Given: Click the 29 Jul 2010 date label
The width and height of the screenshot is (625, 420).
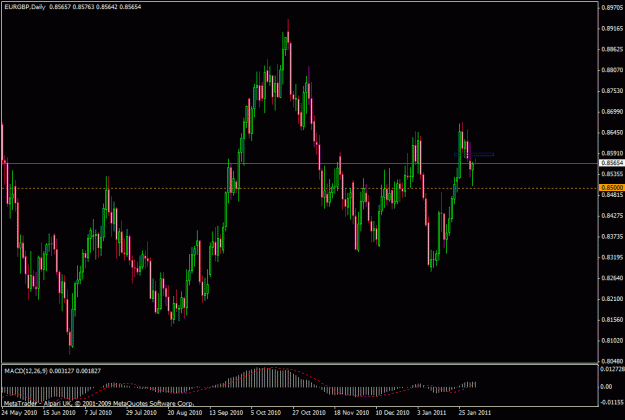Looking at the screenshot, I should pos(141,413).
